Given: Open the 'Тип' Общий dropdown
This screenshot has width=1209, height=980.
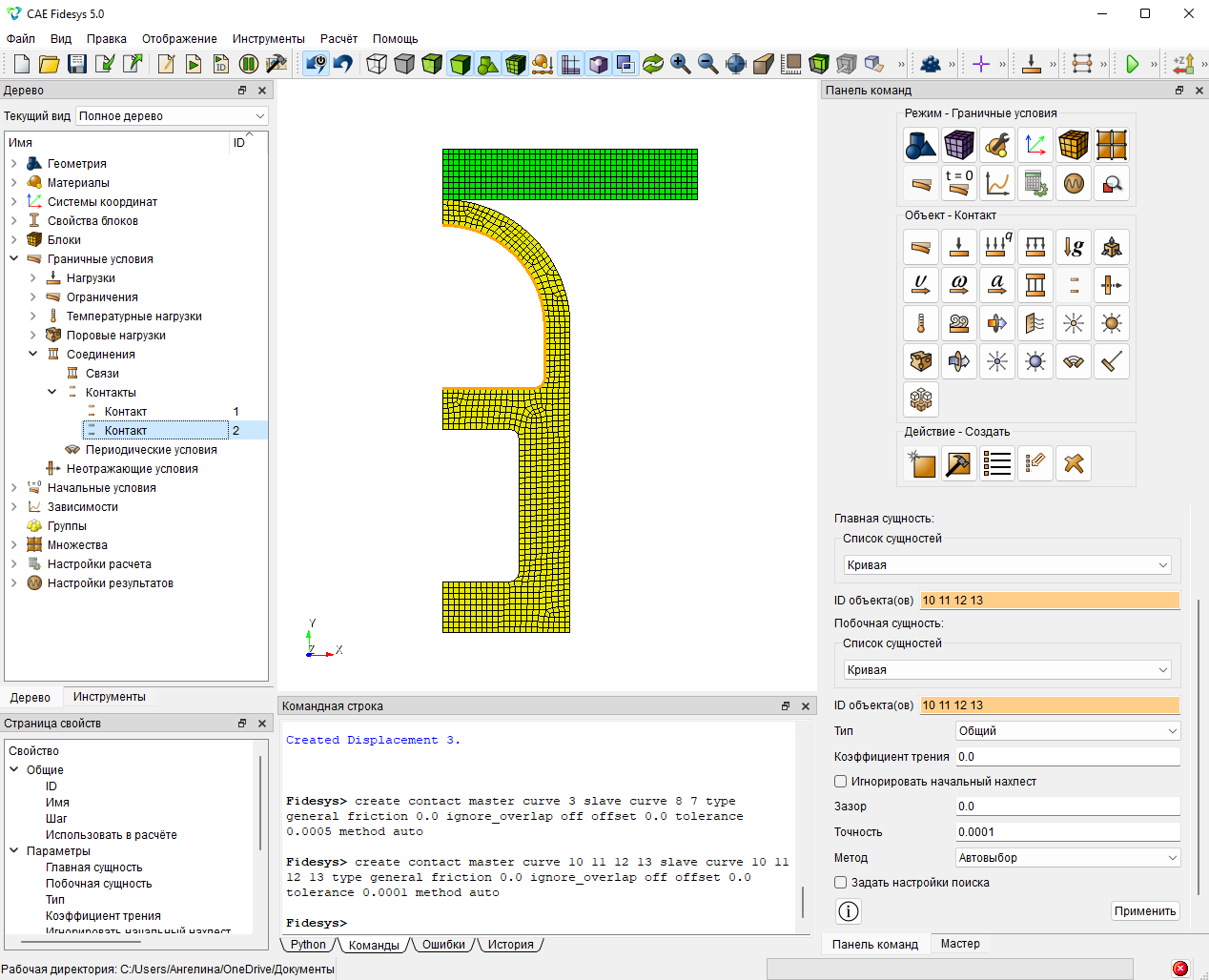Looking at the screenshot, I should 1068,731.
